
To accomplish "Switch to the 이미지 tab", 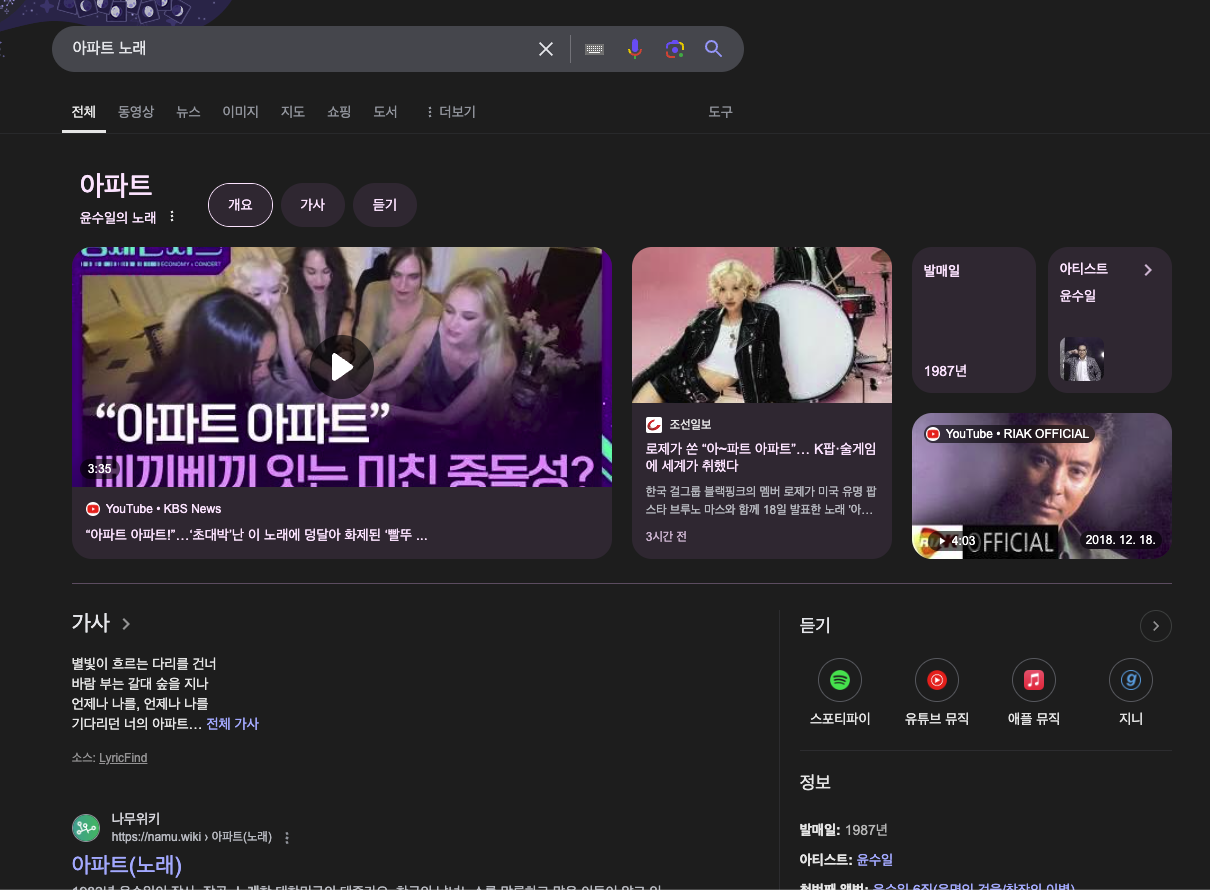I will coord(240,112).
